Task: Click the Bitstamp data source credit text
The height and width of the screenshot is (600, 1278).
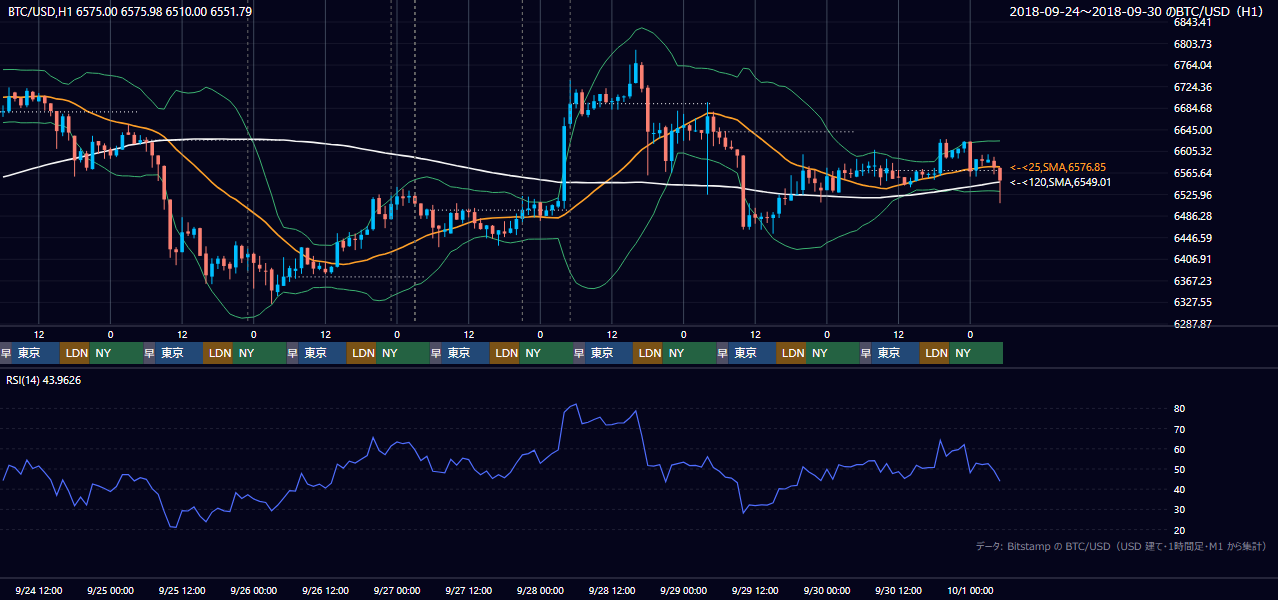Action: point(1121,546)
